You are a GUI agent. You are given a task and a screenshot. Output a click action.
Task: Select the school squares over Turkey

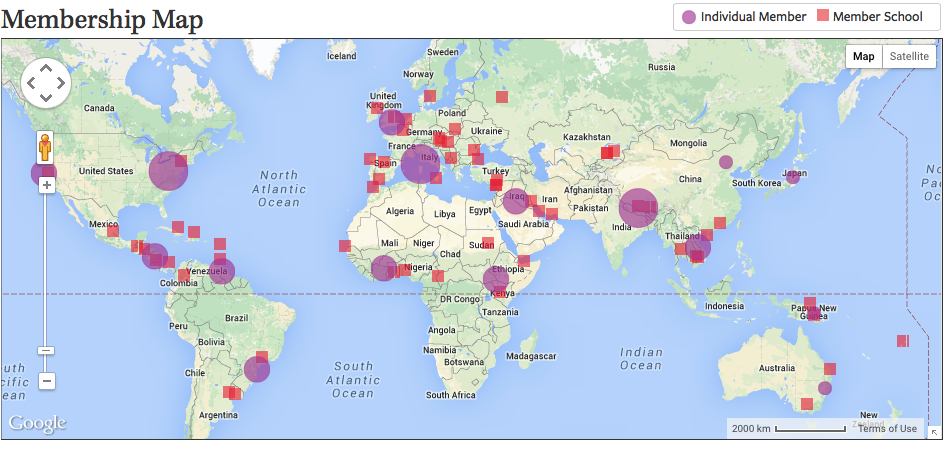(x=497, y=182)
